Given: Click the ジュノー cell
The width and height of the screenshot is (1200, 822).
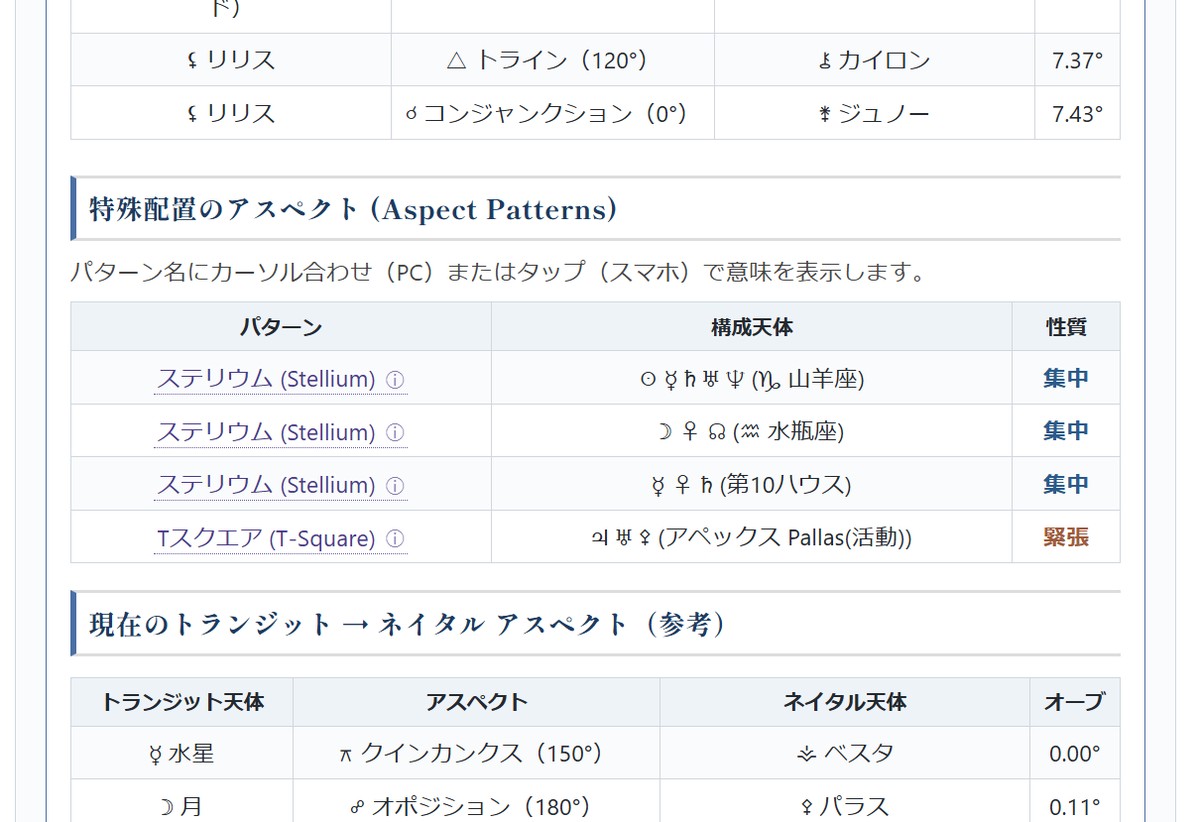Looking at the screenshot, I should 875,113.
